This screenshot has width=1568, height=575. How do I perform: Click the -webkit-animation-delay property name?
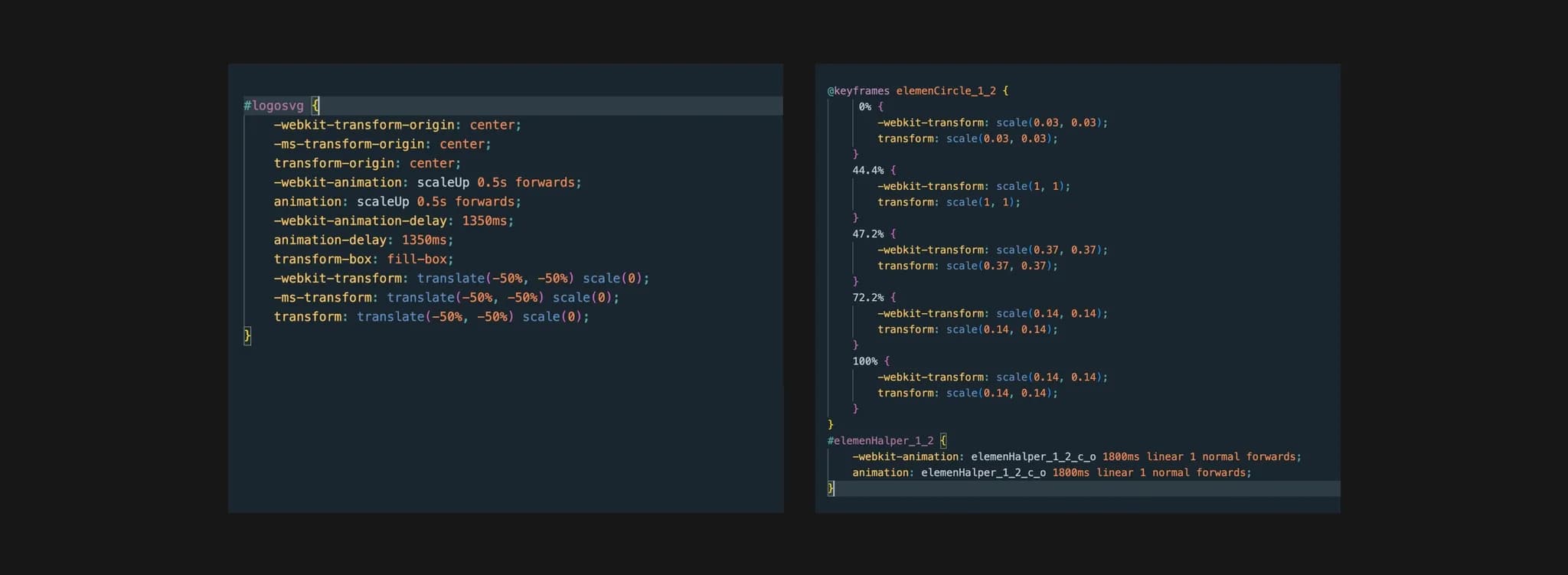click(360, 221)
